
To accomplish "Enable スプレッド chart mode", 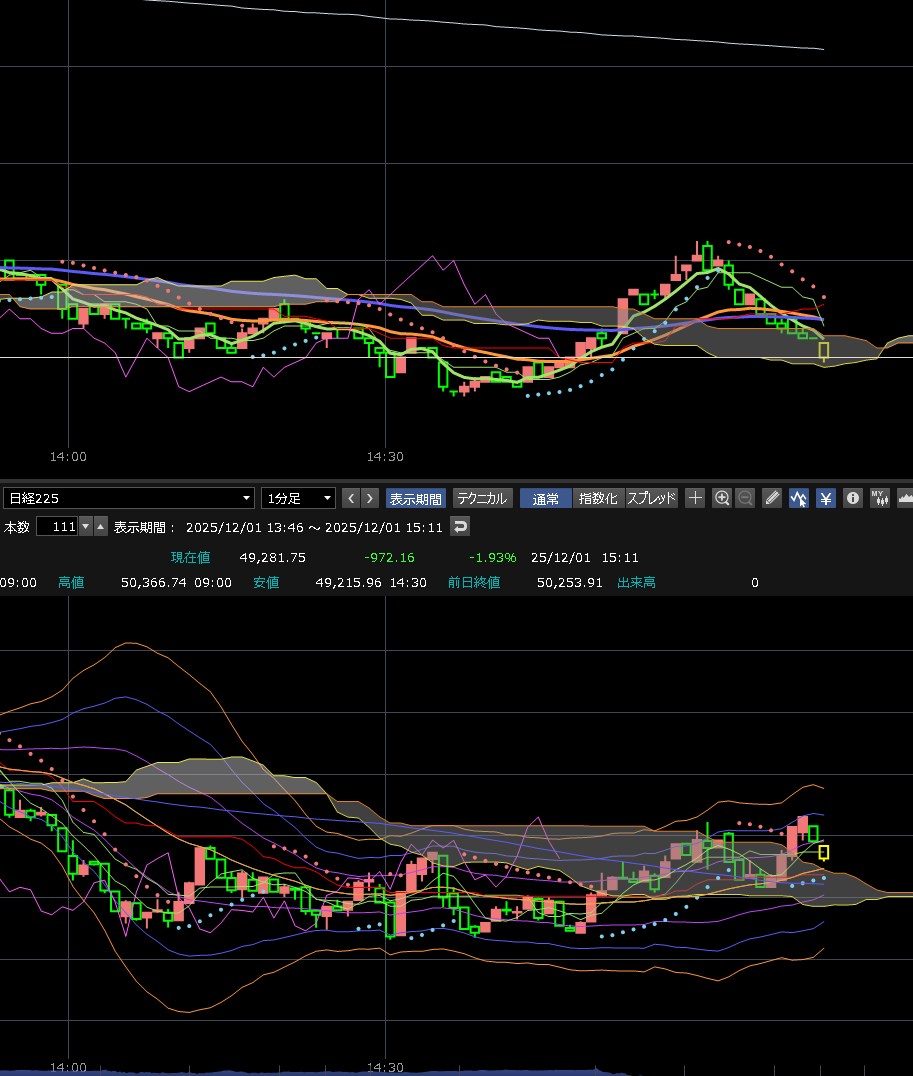I will click(x=651, y=498).
